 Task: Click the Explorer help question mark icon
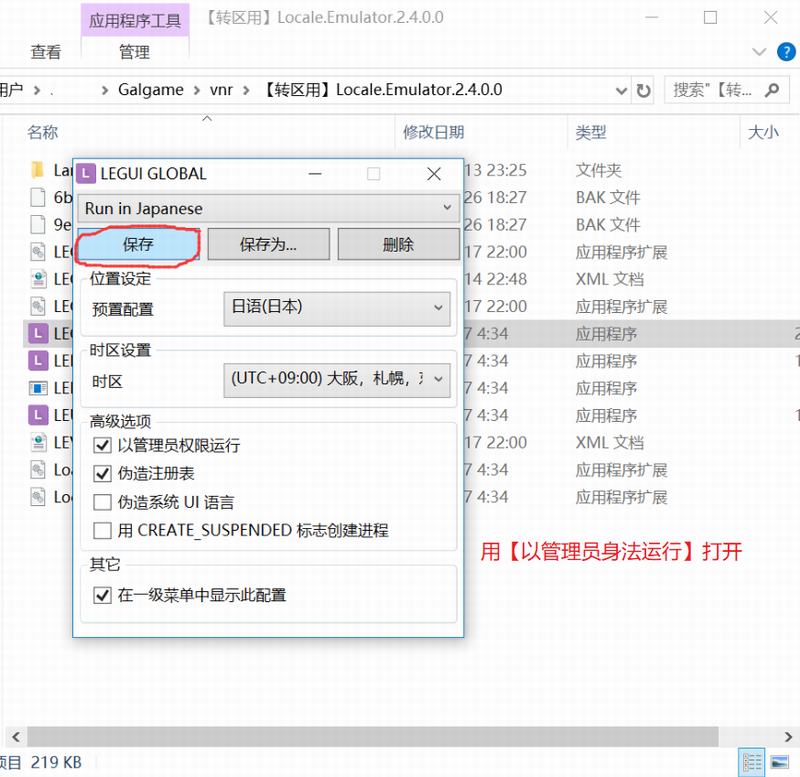tap(782, 51)
